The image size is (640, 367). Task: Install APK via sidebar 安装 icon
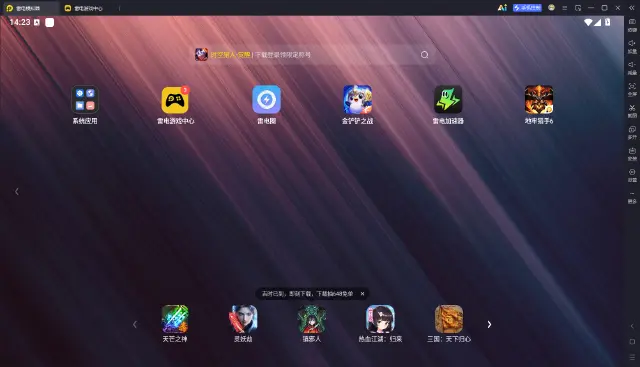[632, 154]
